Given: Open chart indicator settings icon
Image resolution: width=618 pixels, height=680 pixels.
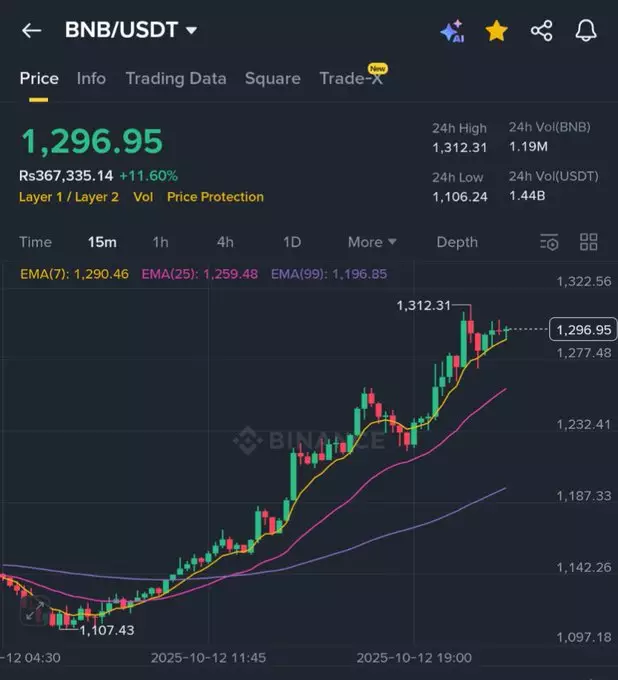Looking at the screenshot, I should (x=549, y=242).
